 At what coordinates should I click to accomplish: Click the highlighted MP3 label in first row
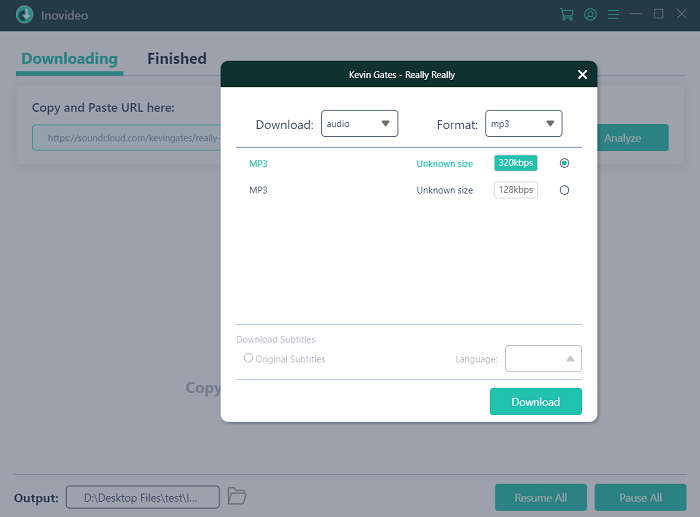pos(258,163)
